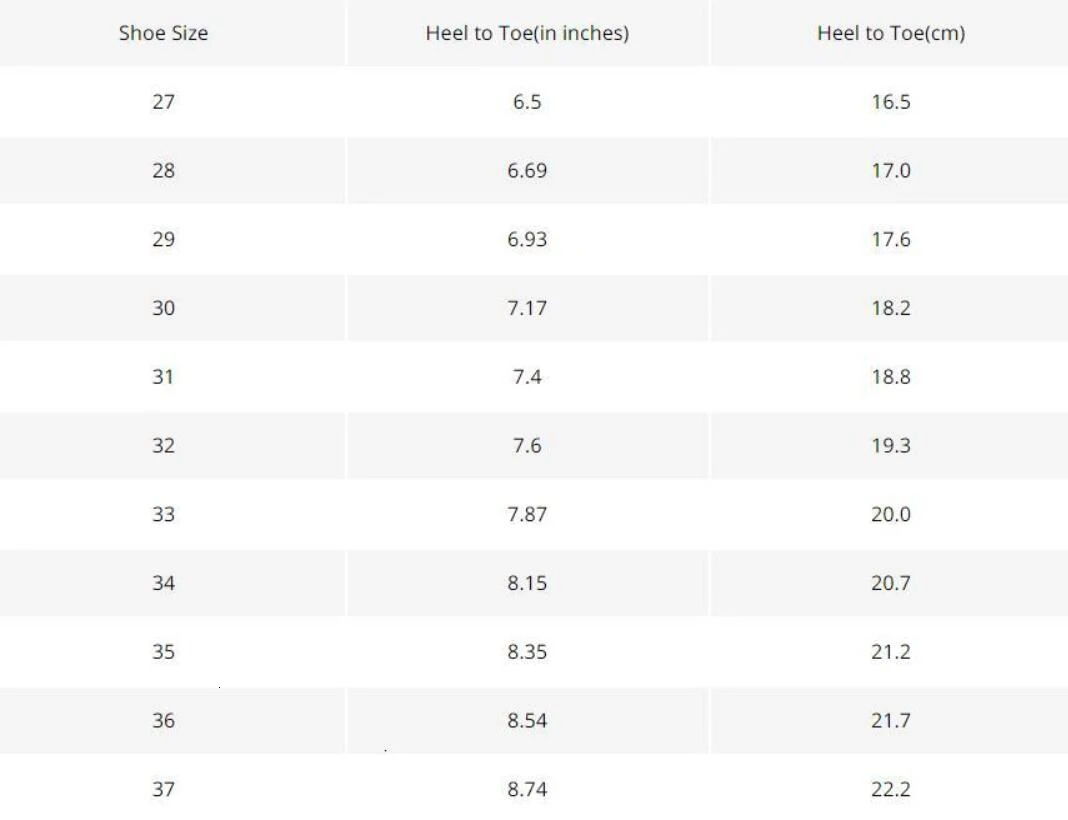
Task: Select the 7.17 inches value
Action: tap(527, 308)
